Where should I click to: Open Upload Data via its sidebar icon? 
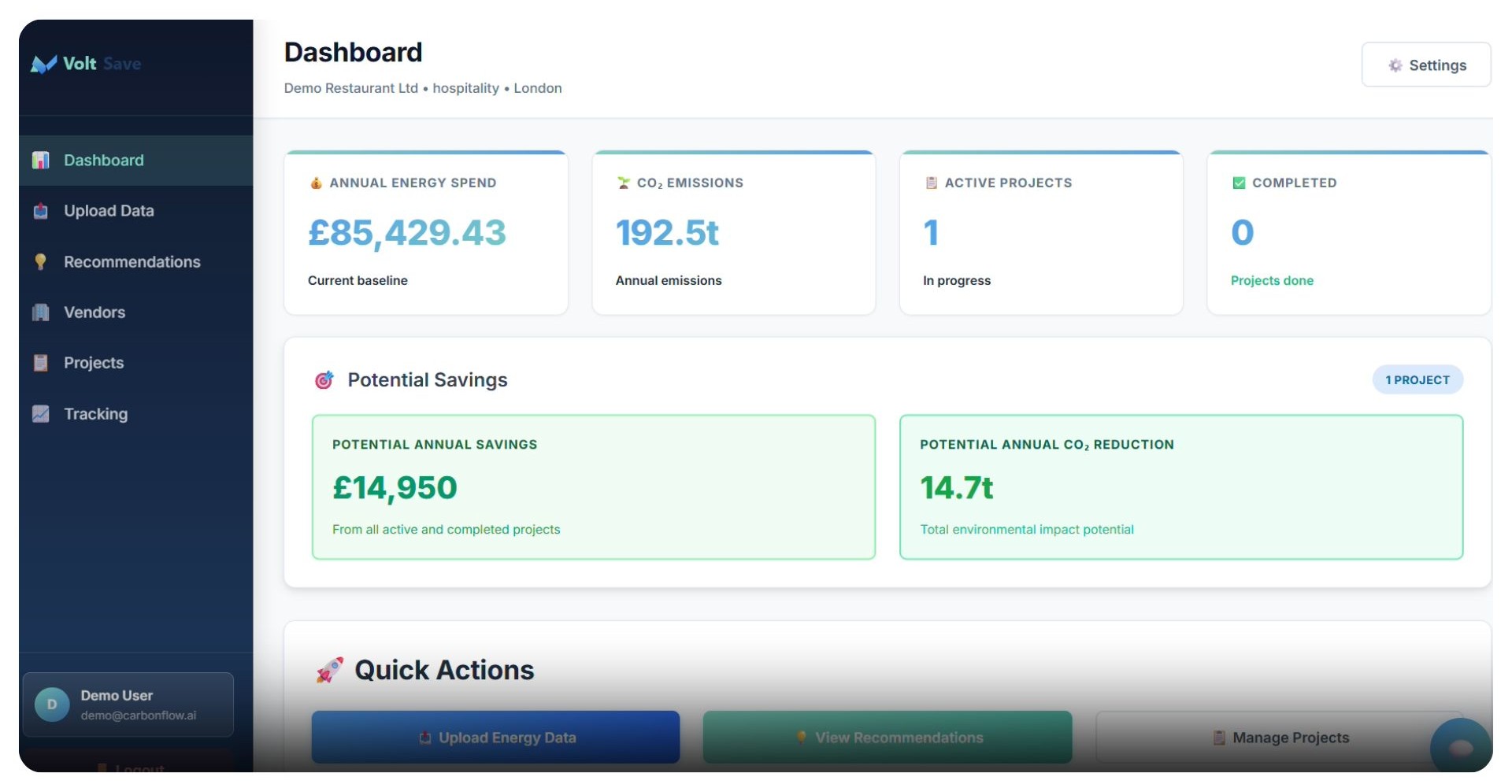(39, 211)
